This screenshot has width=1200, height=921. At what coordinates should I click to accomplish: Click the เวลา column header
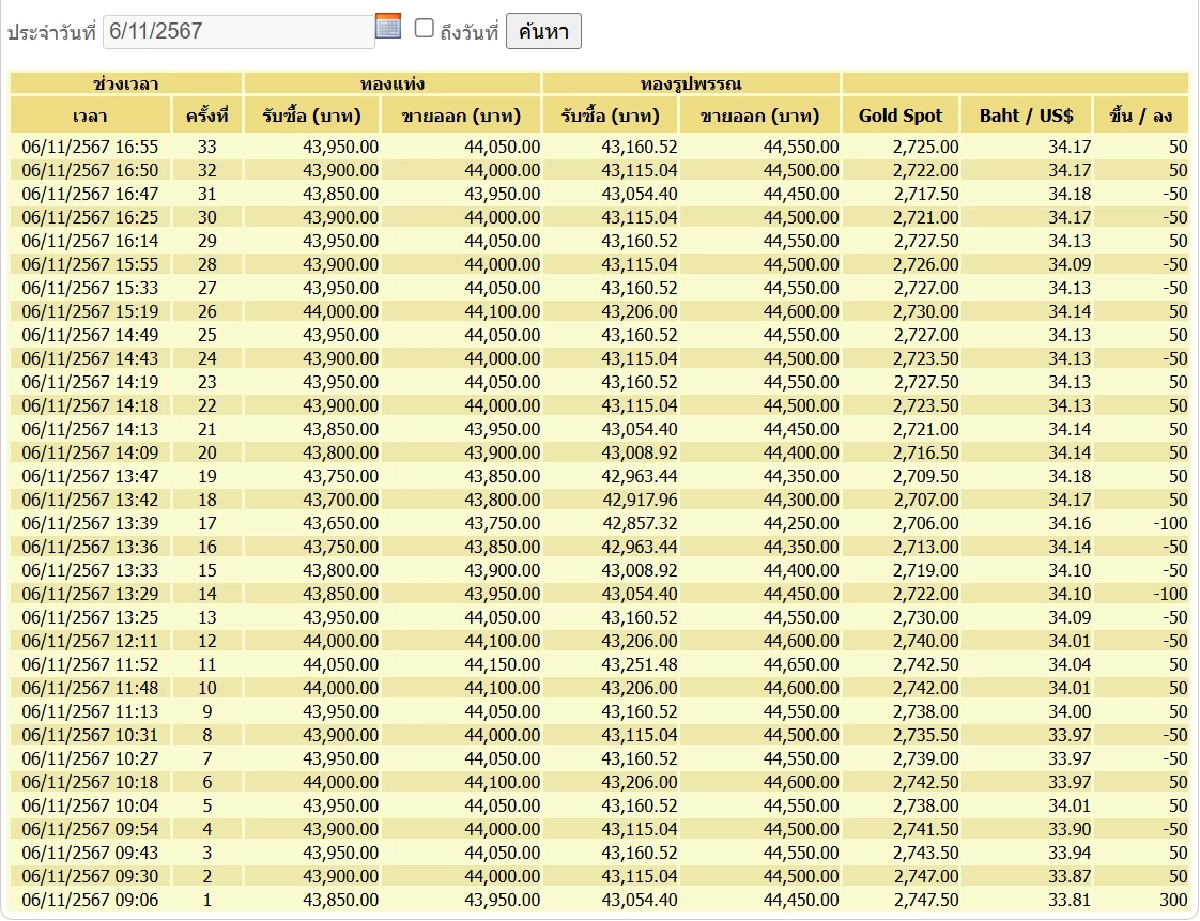[x=91, y=116]
